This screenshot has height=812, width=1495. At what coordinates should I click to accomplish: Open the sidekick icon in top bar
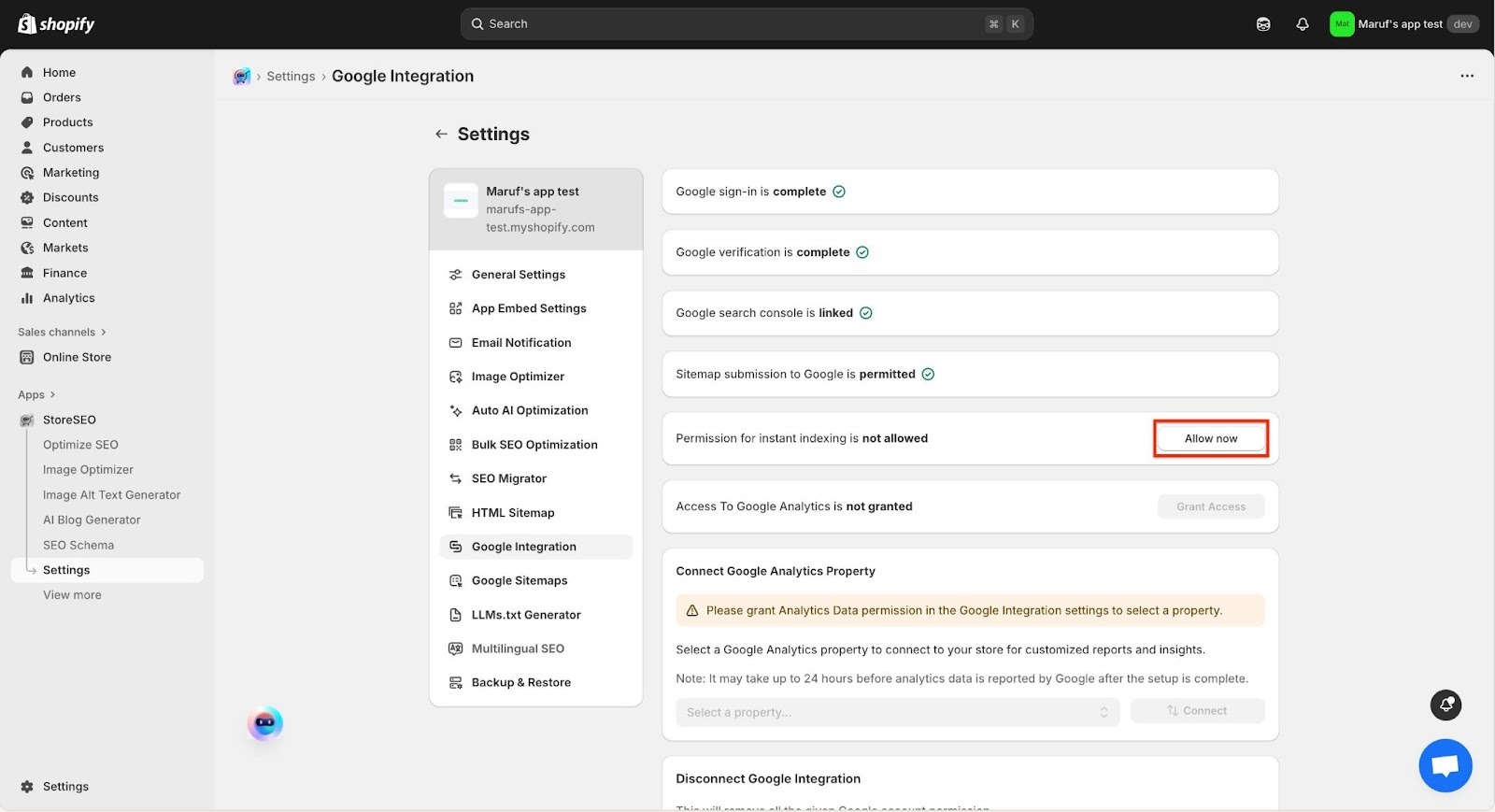pos(1263,24)
